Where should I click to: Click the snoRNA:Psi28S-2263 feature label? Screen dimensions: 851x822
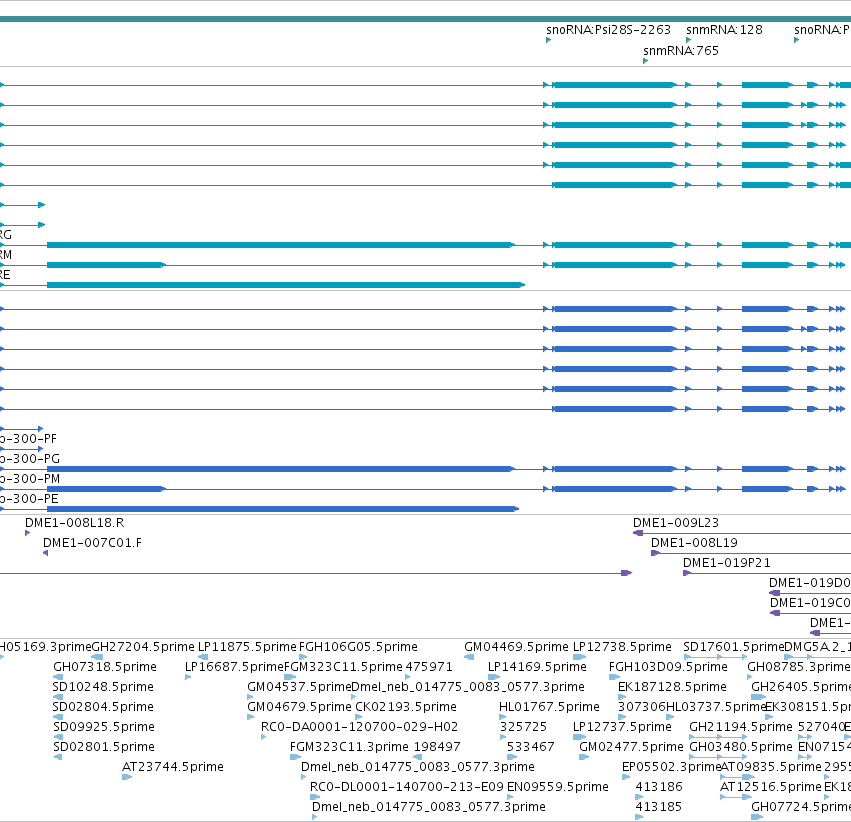pyautogui.click(x=608, y=30)
